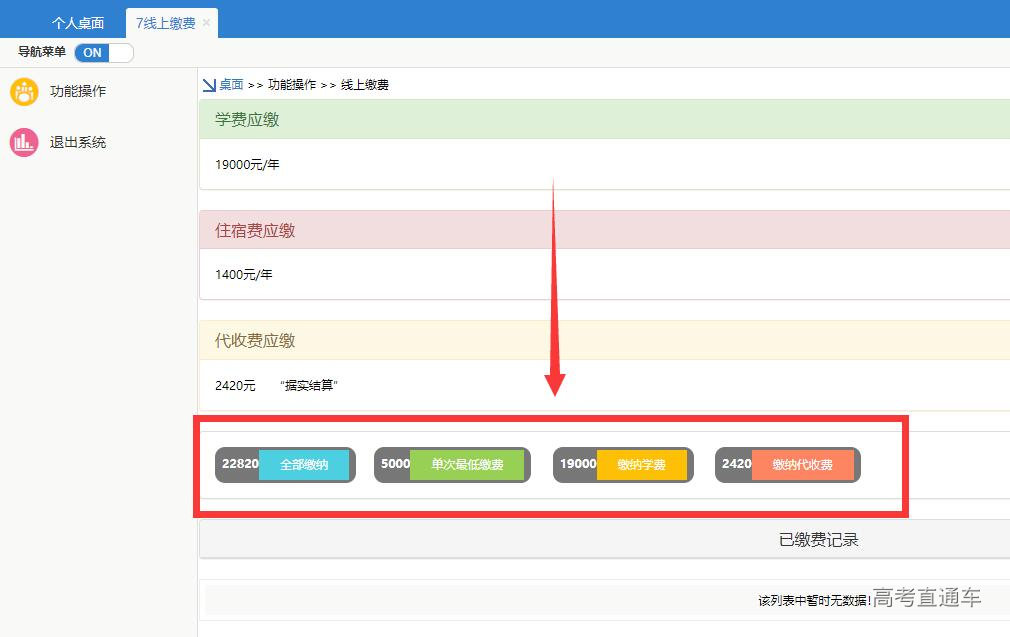Close the 7线上缴费 tab
The image size is (1010, 637).
coord(207,23)
